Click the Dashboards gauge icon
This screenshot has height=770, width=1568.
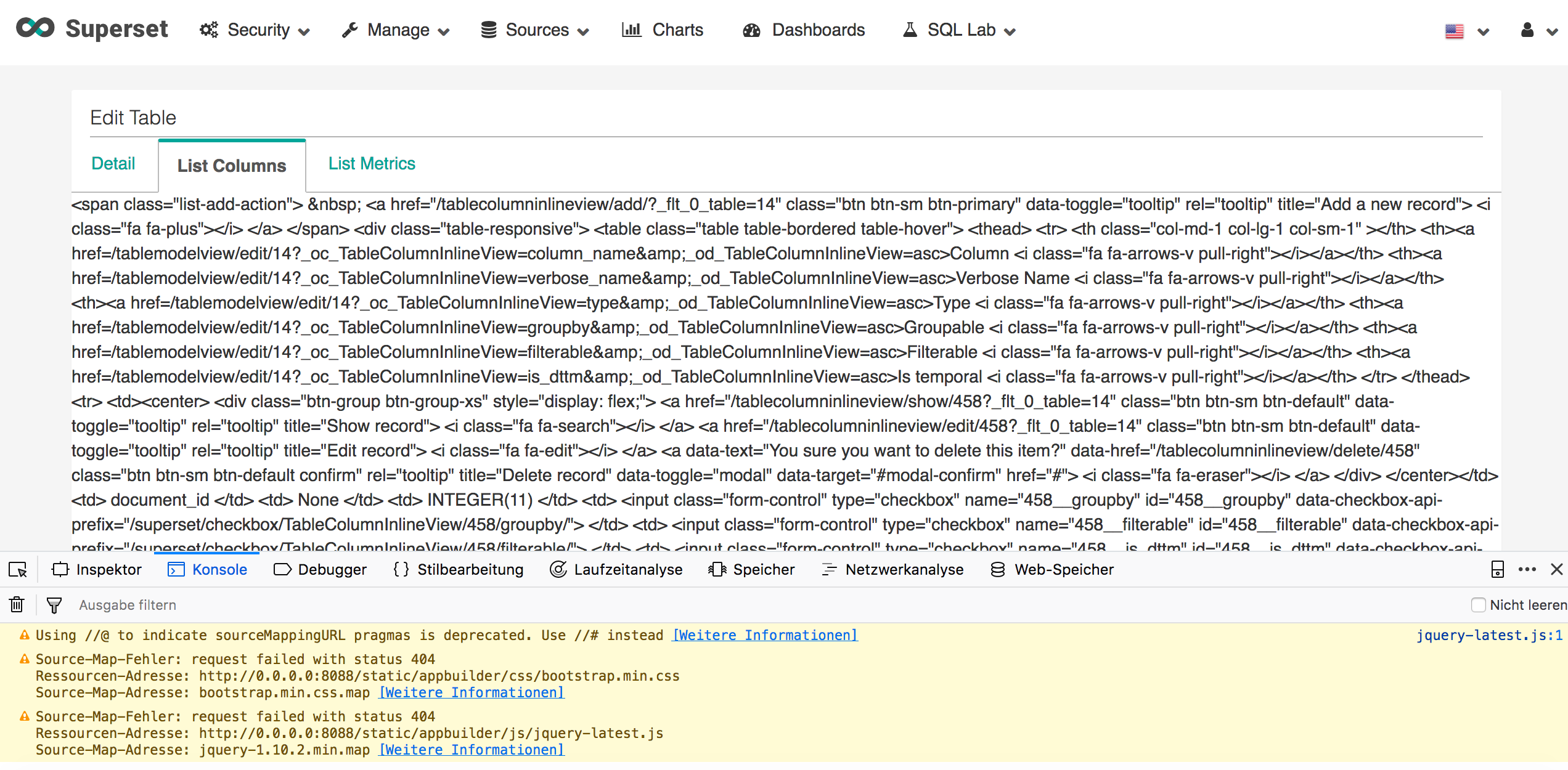(x=751, y=30)
